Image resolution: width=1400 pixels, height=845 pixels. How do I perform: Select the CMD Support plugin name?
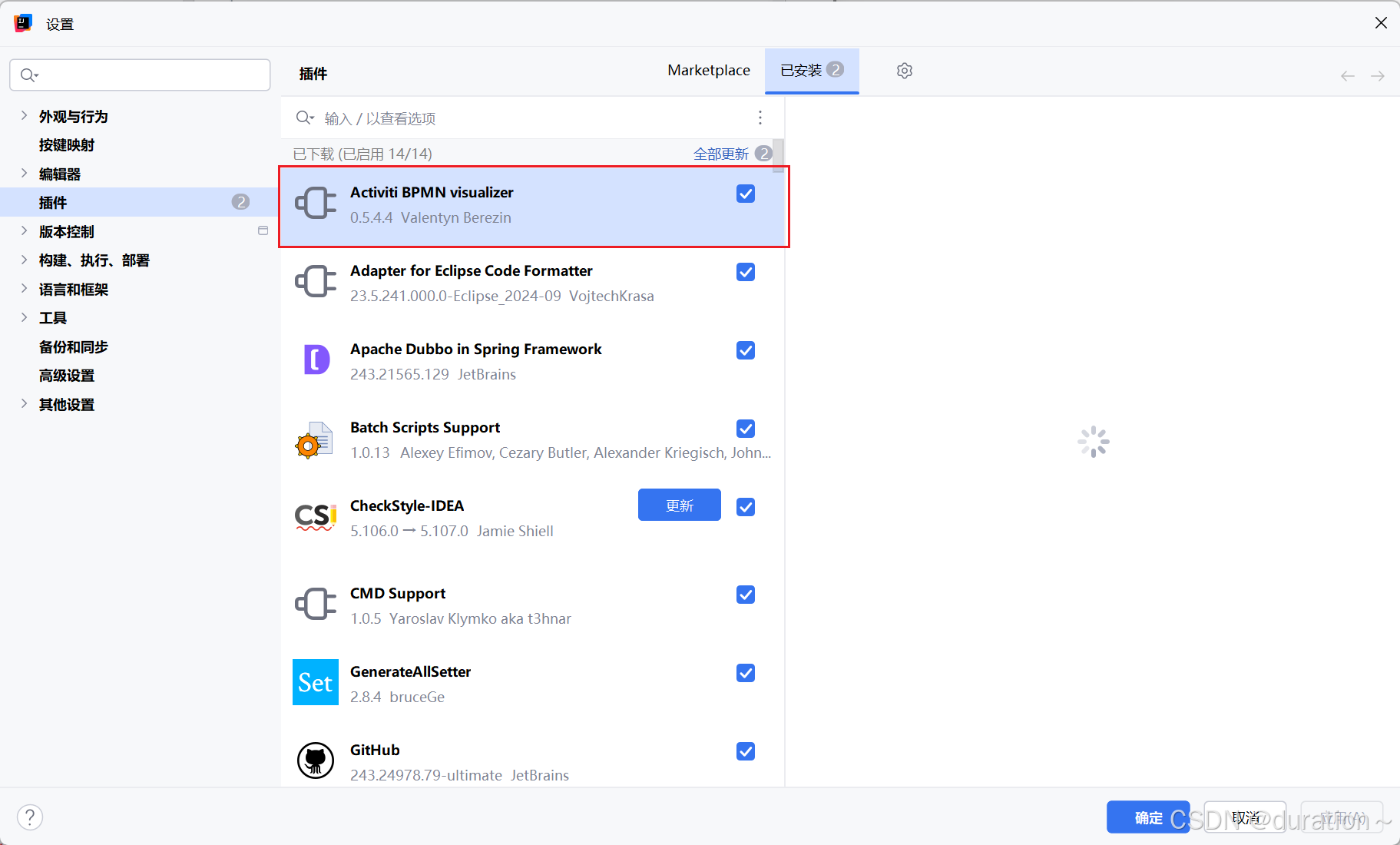pyautogui.click(x=398, y=593)
